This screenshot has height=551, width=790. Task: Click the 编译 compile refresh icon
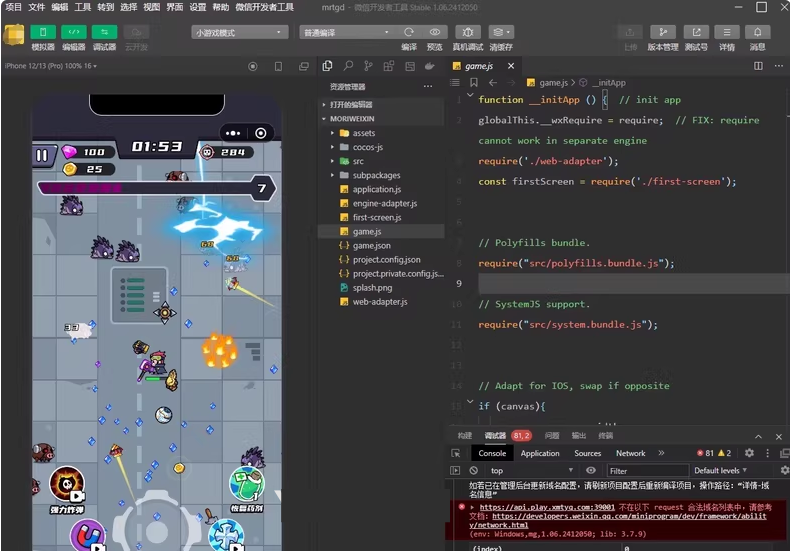(409, 32)
